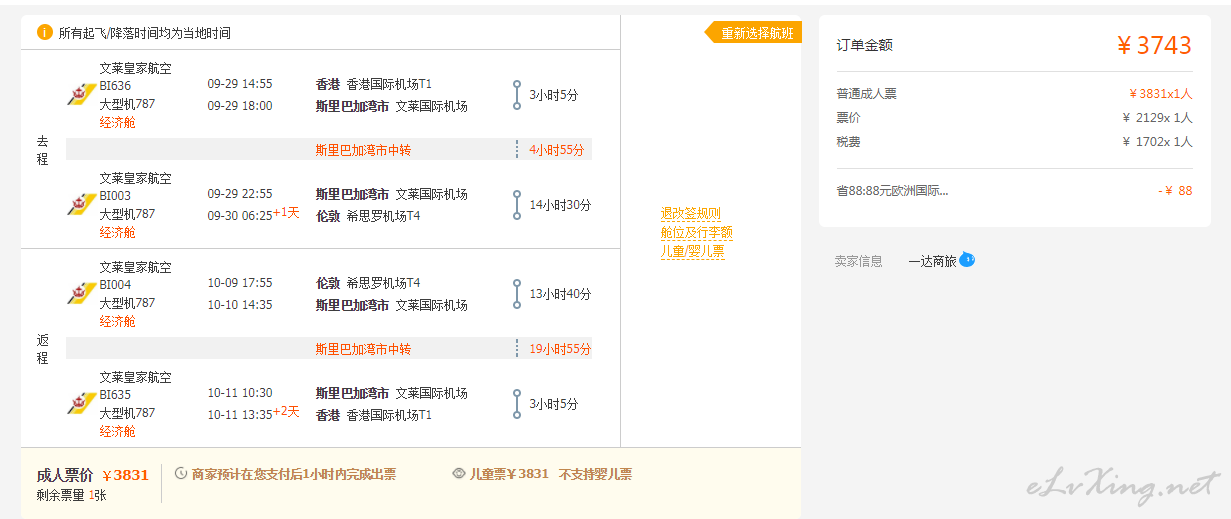The image size is (1231, 519).
Task: Select flight number BI636 text
Action: click(x=115, y=86)
